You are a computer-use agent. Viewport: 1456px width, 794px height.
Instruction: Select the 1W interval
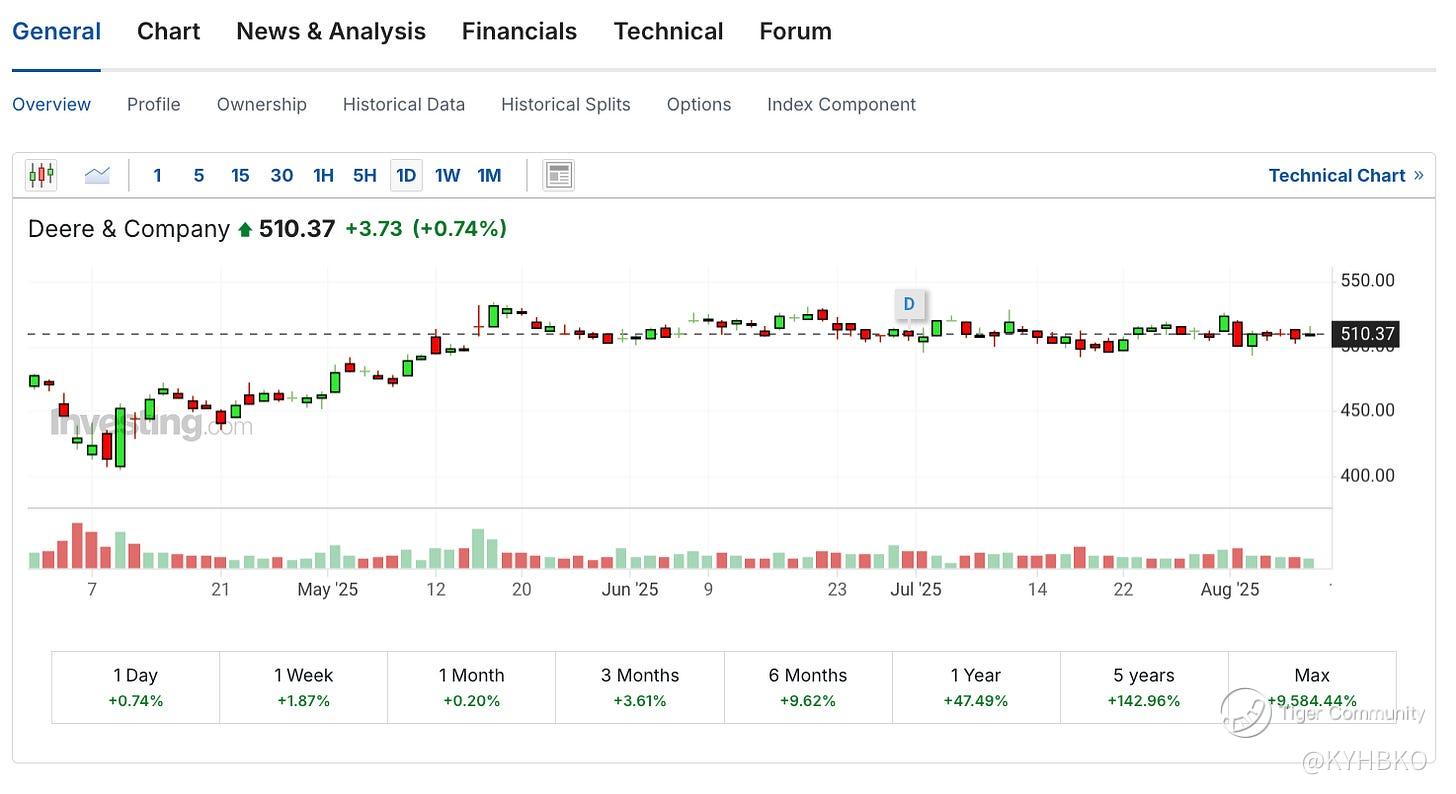(448, 175)
